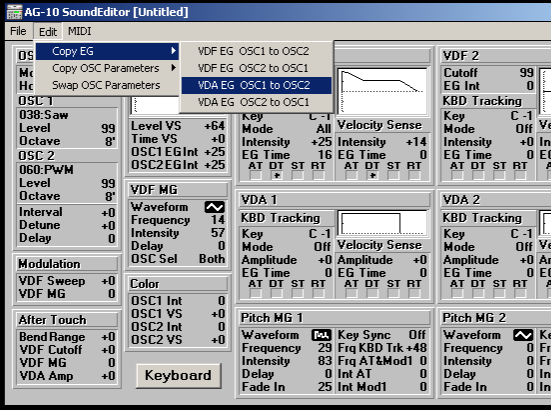Click Frq KBD Trk +48 value
Viewport: 551px width, 410px height.
416,348
